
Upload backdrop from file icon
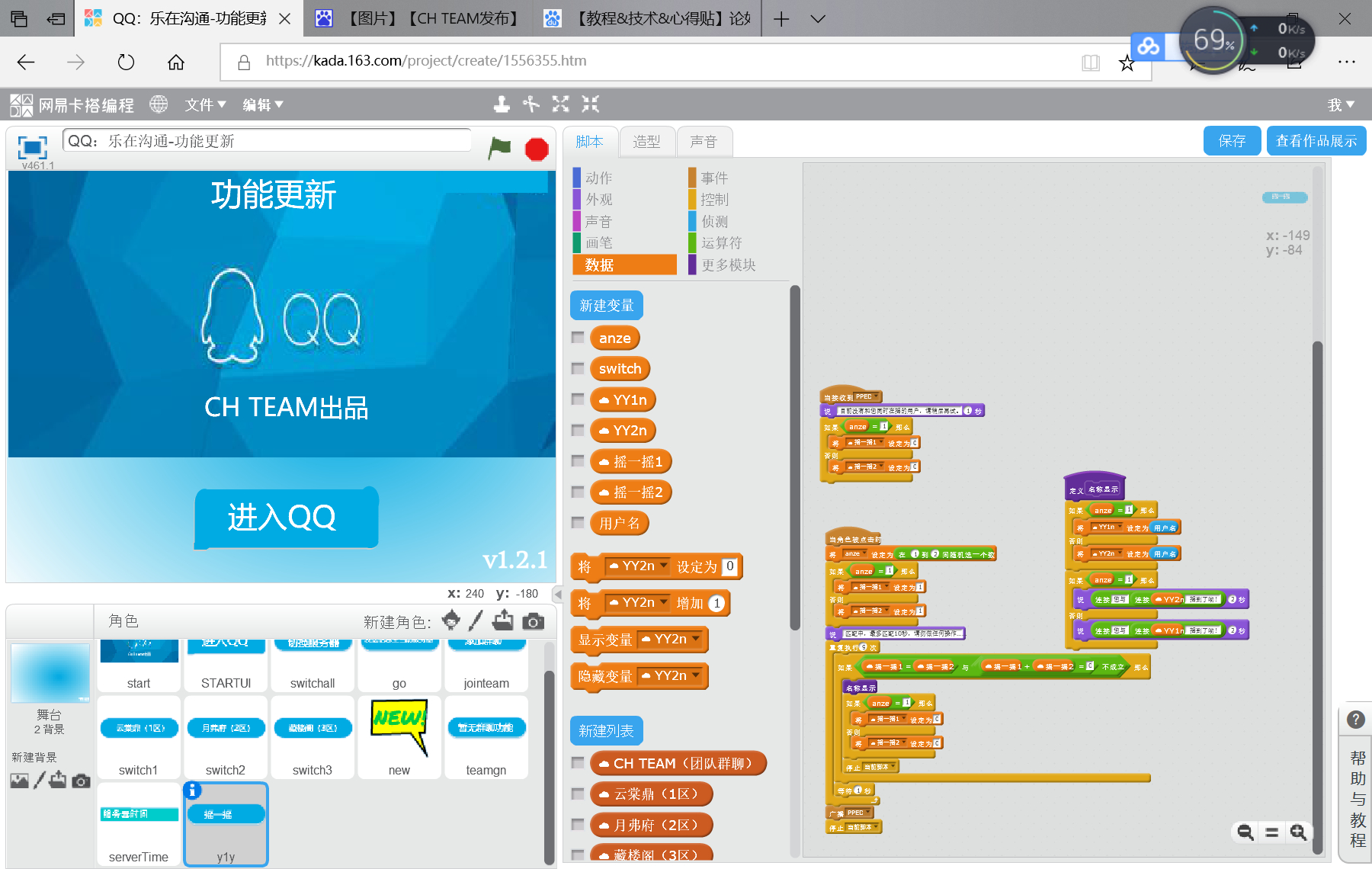pos(58,780)
